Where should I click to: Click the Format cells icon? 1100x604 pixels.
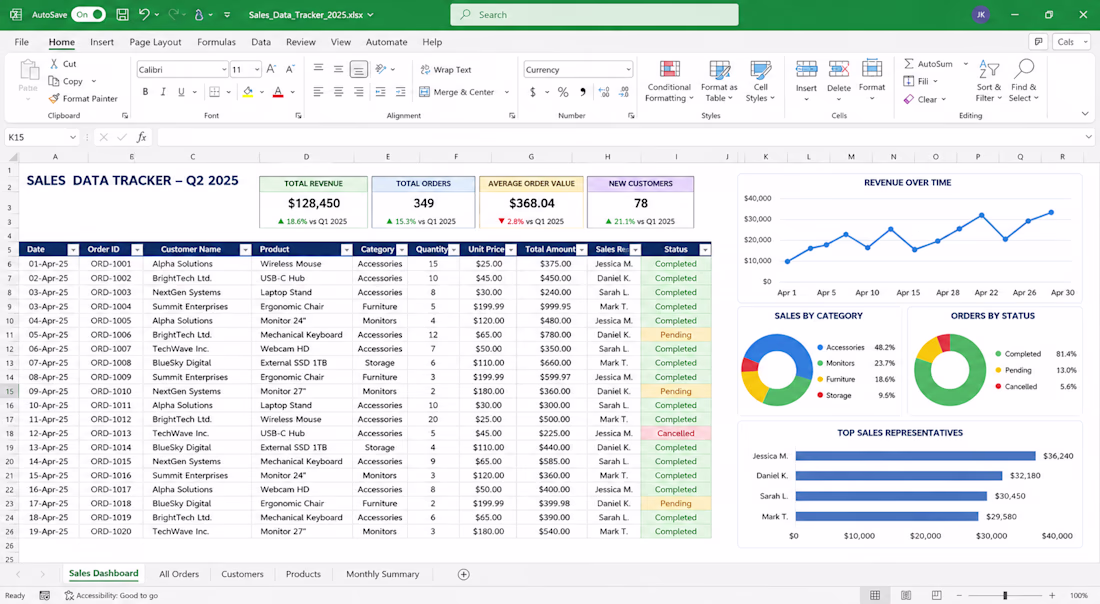(872, 69)
